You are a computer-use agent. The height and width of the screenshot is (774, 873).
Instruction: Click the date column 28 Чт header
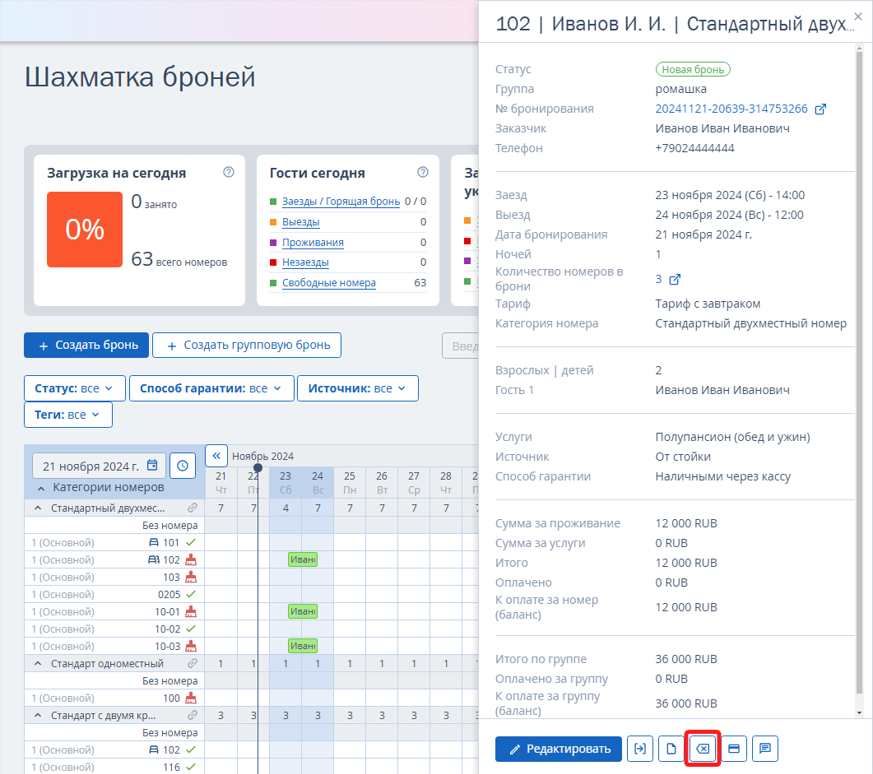[446, 483]
